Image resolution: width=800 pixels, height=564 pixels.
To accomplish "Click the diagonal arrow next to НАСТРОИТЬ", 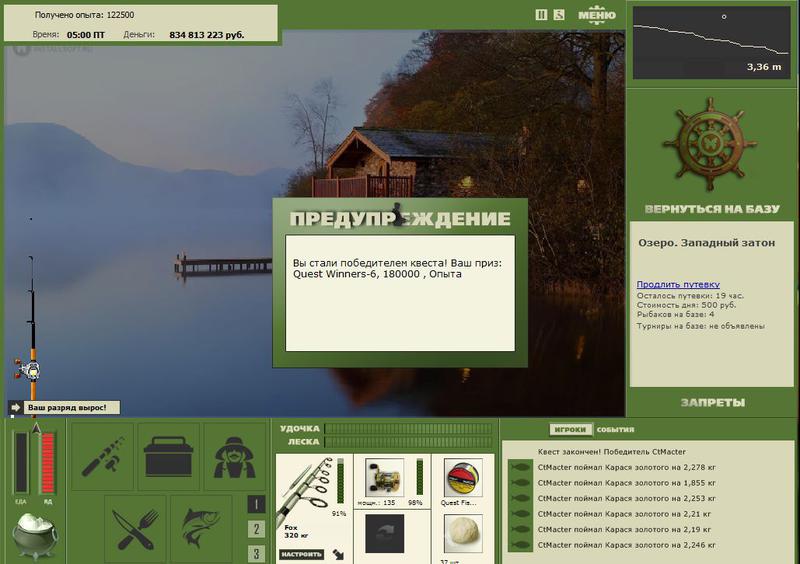I will click(x=338, y=554).
